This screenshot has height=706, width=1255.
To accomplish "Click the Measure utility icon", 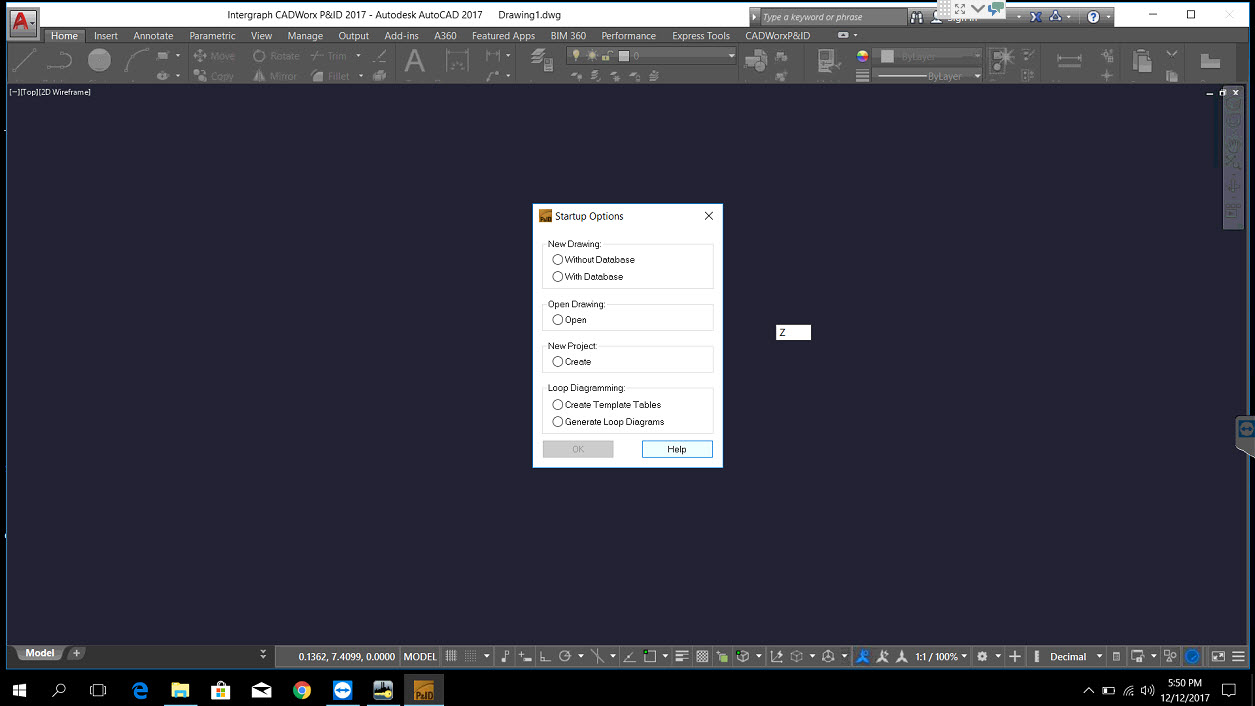I will click(x=1069, y=61).
